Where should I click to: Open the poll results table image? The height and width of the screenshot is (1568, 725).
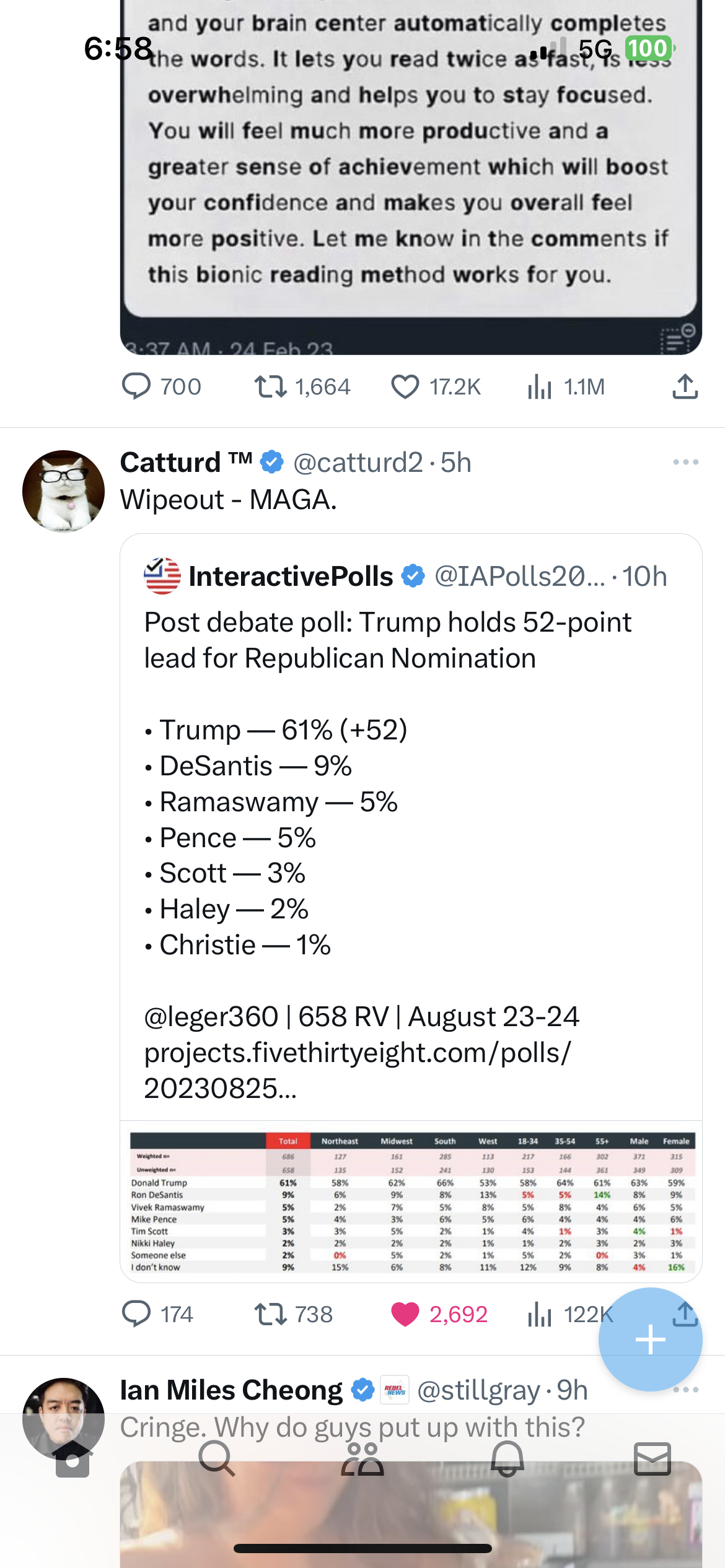click(x=411, y=1201)
